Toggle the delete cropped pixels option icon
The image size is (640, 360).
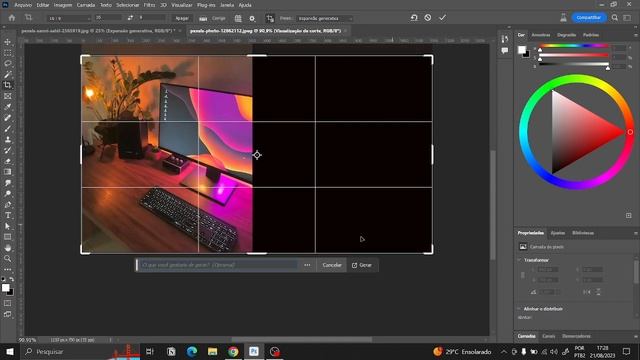(x=270, y=18)
